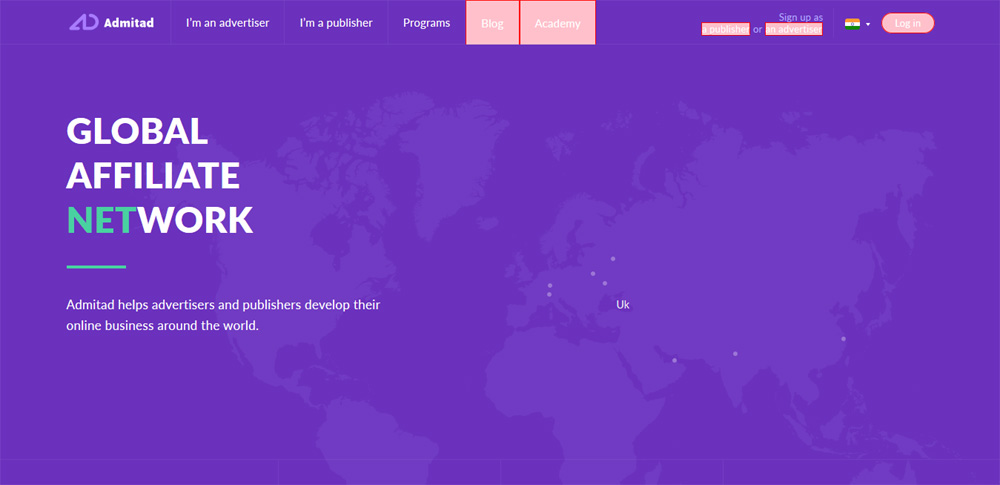
Task: Select the "Uk" label on the map
Action: coord(623,305)
